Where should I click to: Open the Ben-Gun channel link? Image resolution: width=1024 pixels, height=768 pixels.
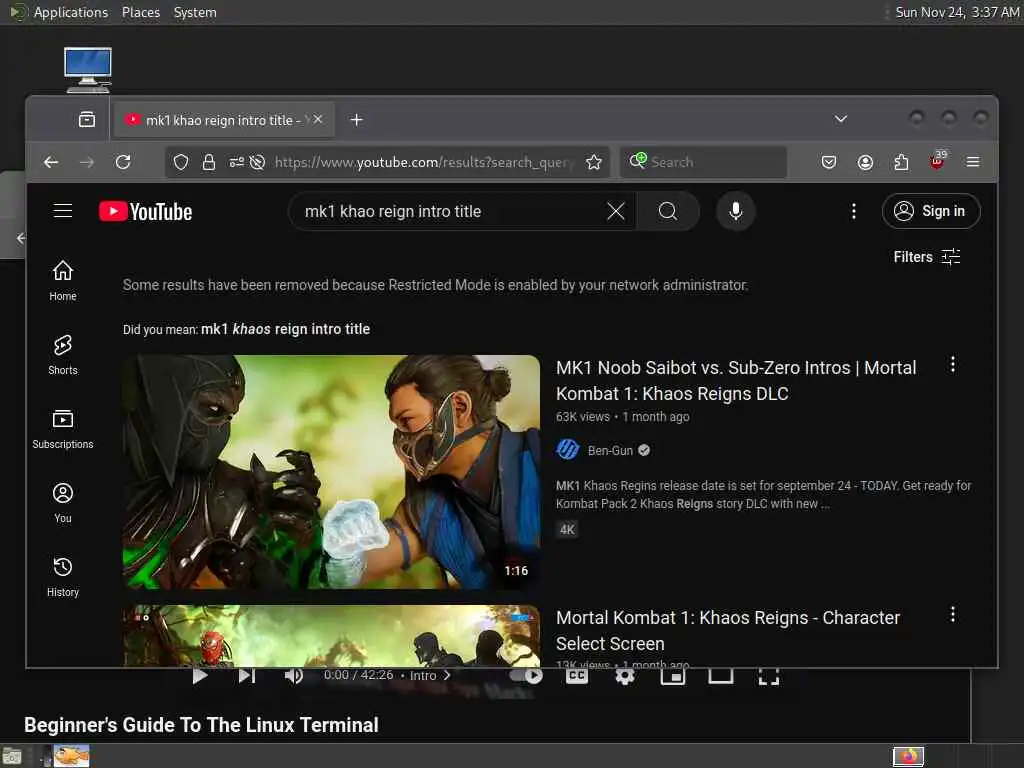(x=610, y=451)
